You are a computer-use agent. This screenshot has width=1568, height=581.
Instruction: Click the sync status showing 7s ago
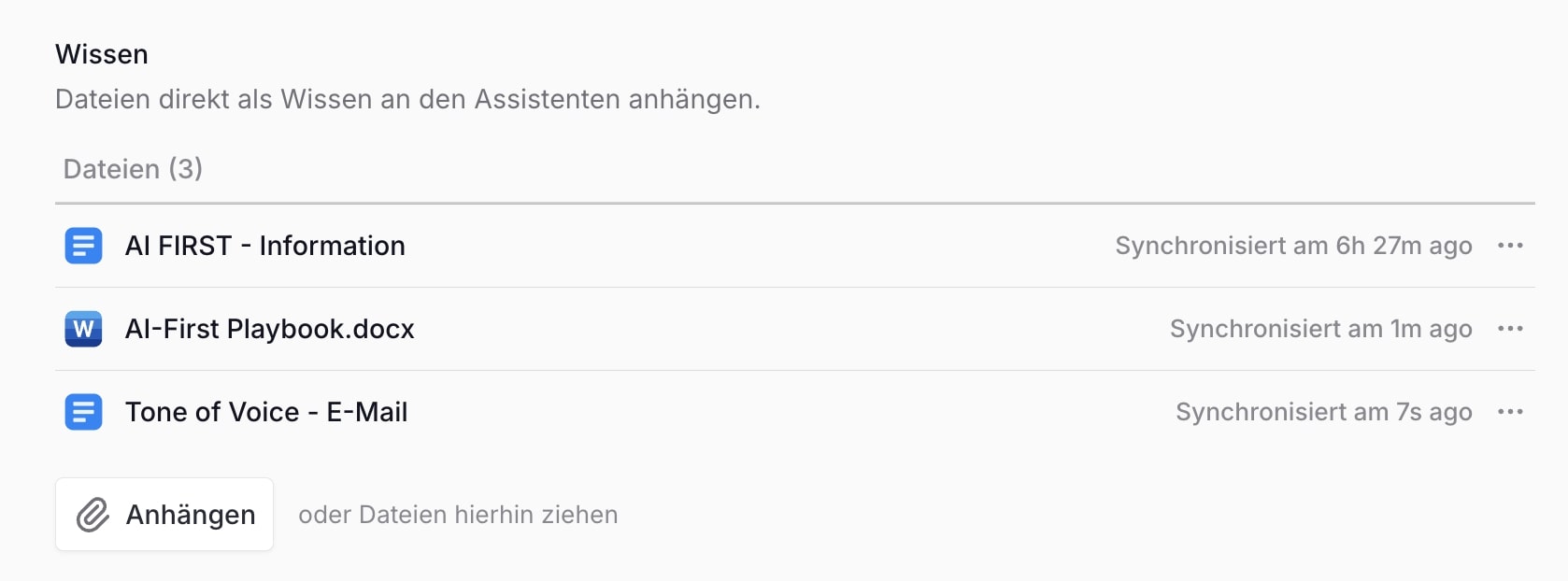(x=1323, y=412)
